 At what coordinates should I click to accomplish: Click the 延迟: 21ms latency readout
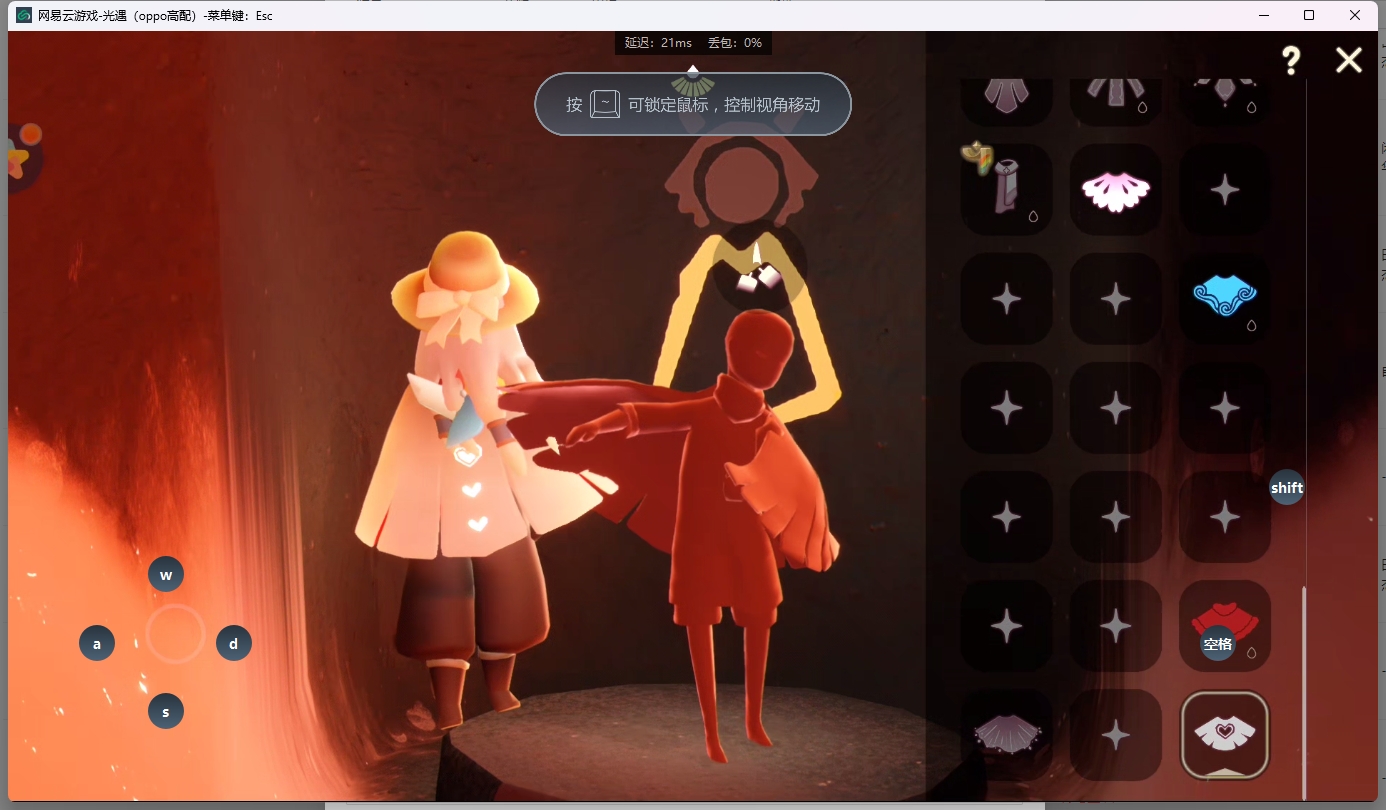(x=658, y=43)
